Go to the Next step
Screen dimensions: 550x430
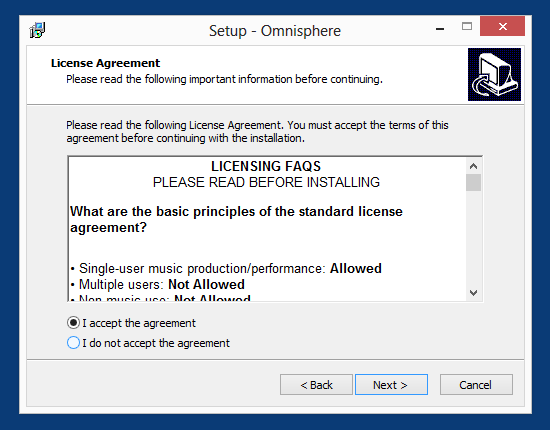391,385
